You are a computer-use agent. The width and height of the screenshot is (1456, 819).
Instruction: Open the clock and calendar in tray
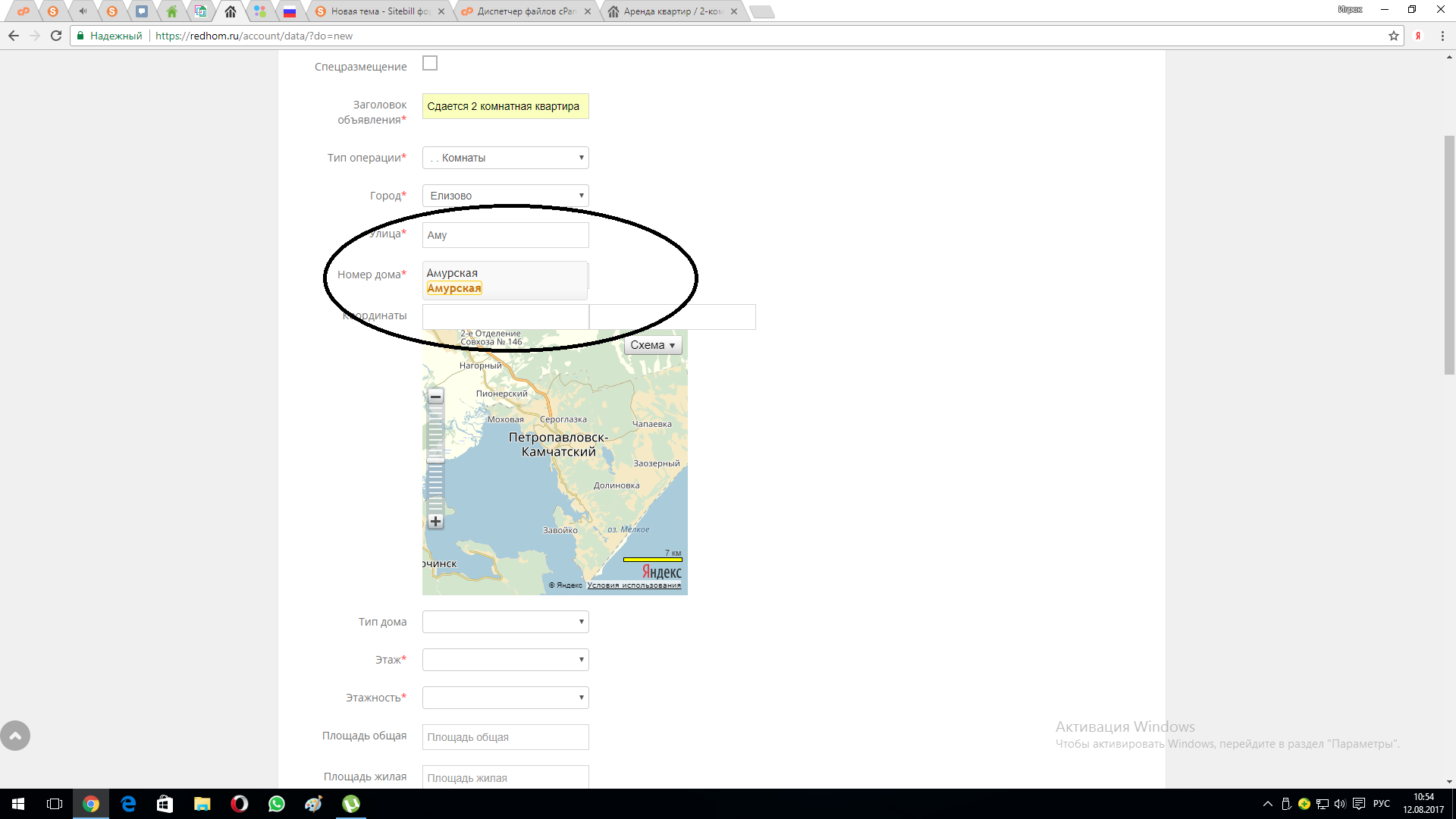(x=1423, y=804)
